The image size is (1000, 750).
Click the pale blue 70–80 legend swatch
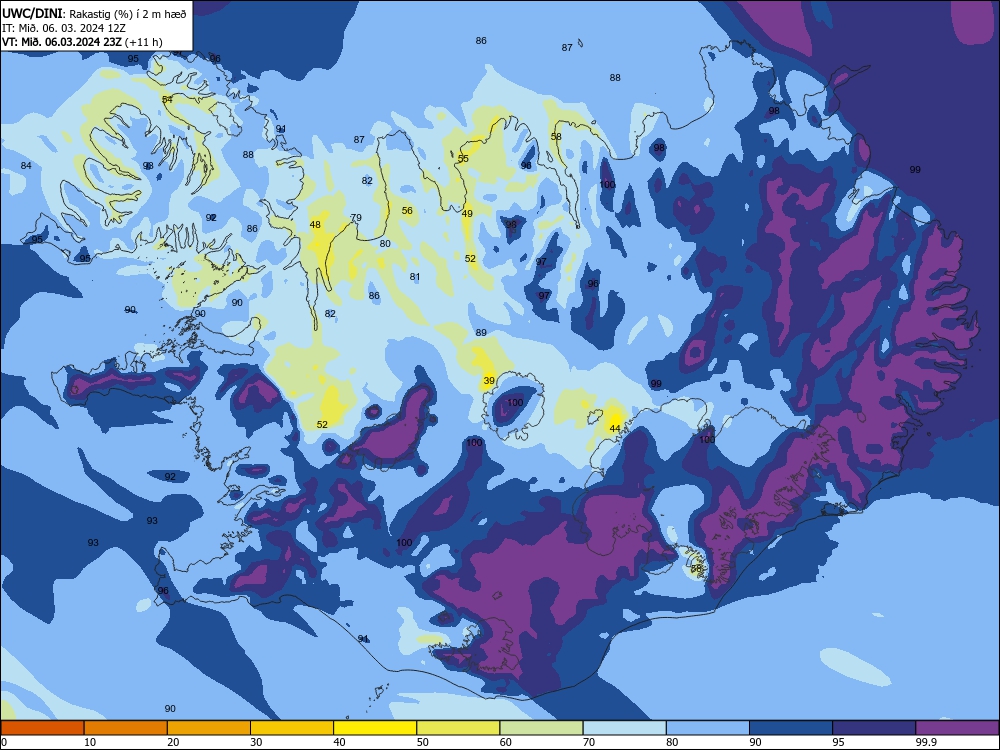[624, 728]
